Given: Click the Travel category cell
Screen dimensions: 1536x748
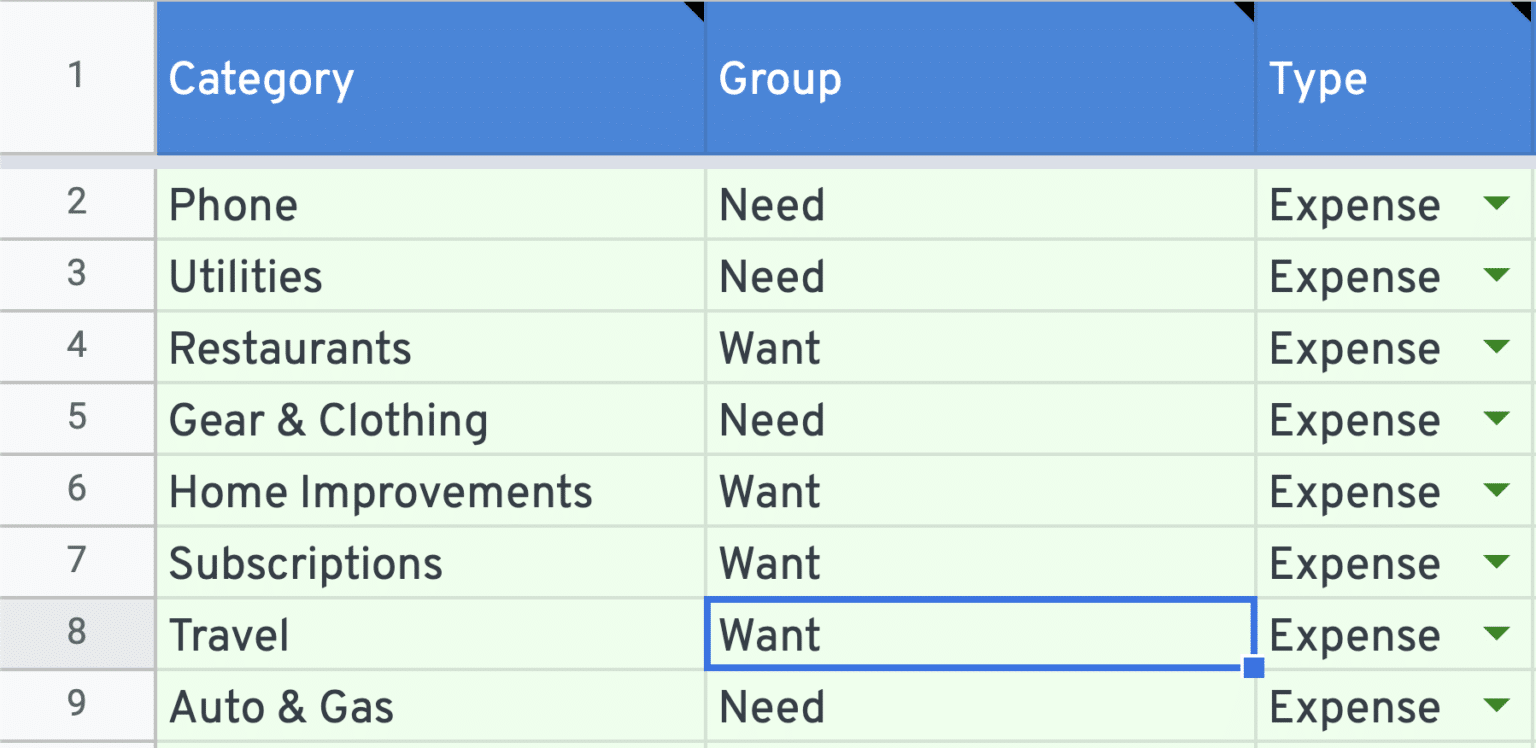Looking at the screenshot, I should click(431, 635).
